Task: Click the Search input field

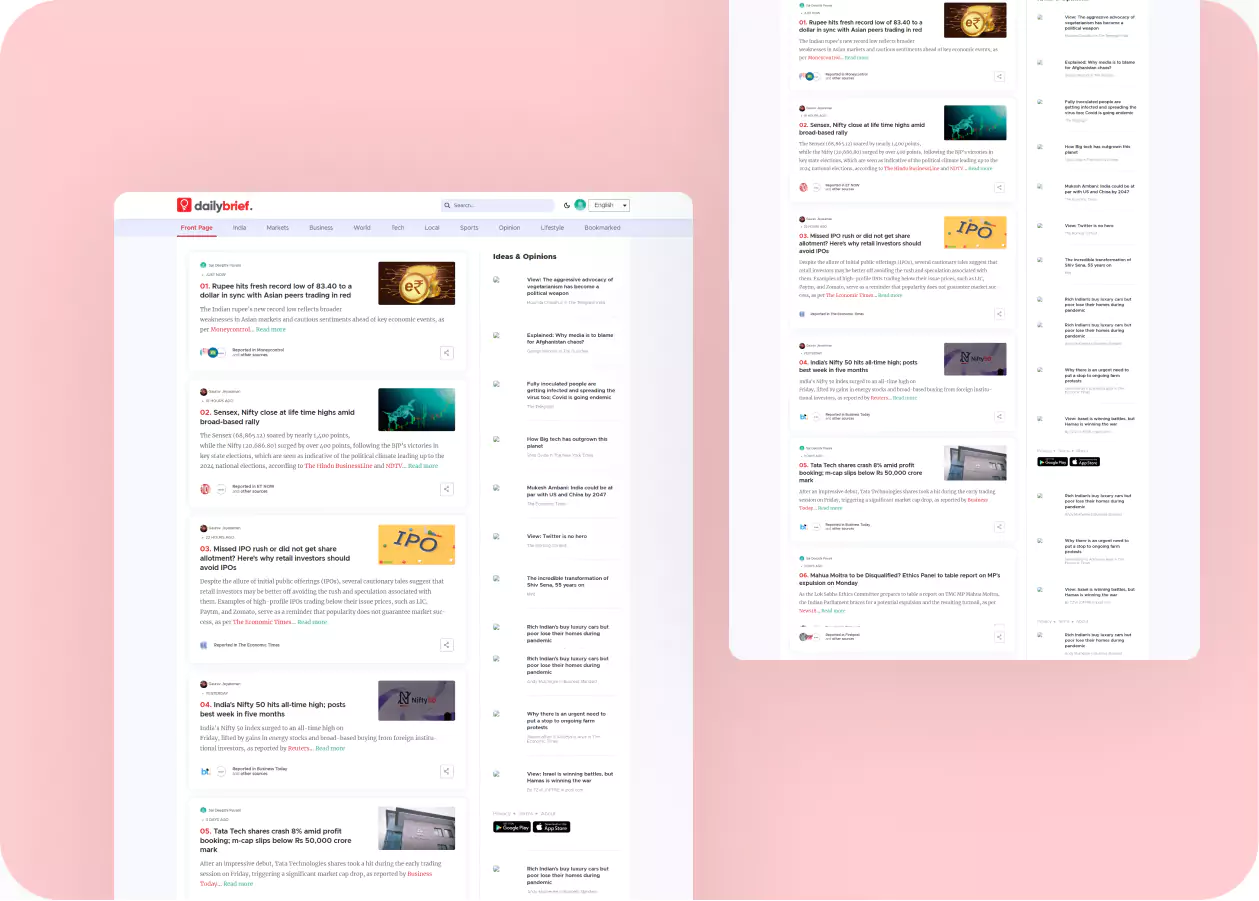Action: point(498,205)
